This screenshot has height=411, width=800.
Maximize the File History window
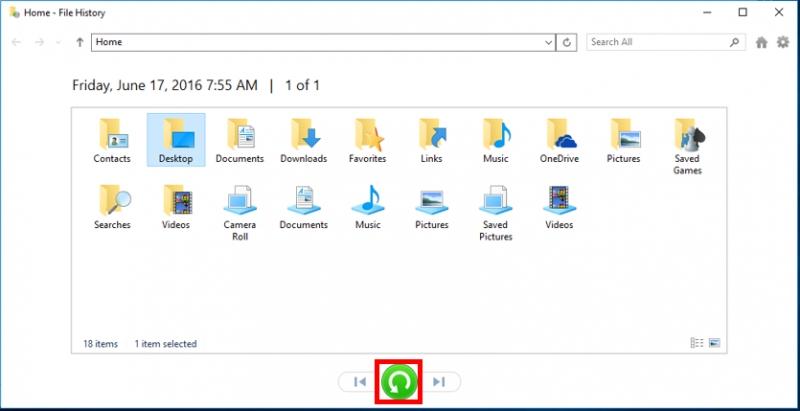pyautogui.click(x=743, y=12)
